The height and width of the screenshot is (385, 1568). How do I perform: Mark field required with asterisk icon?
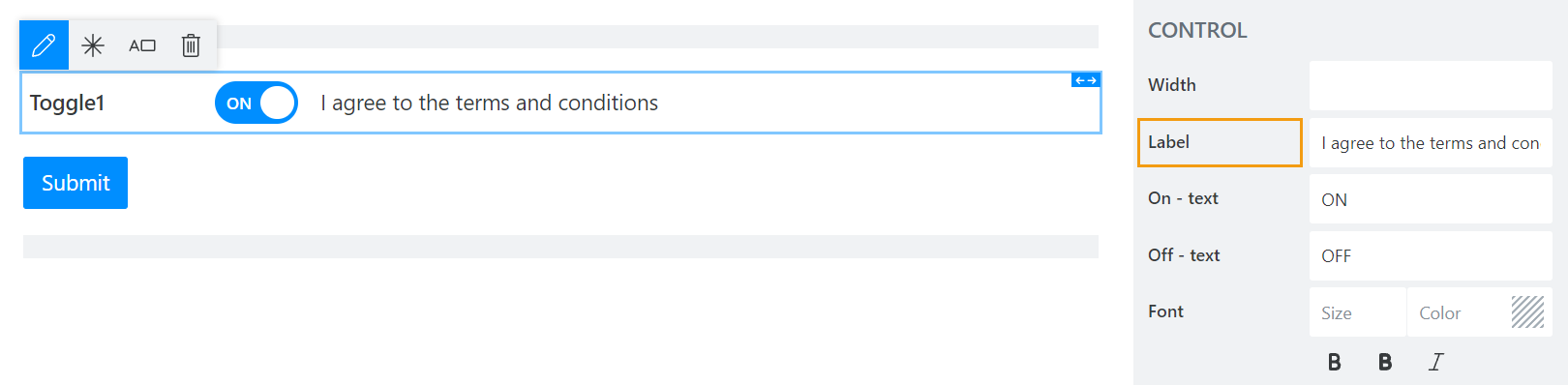click(x=93, y=45)
